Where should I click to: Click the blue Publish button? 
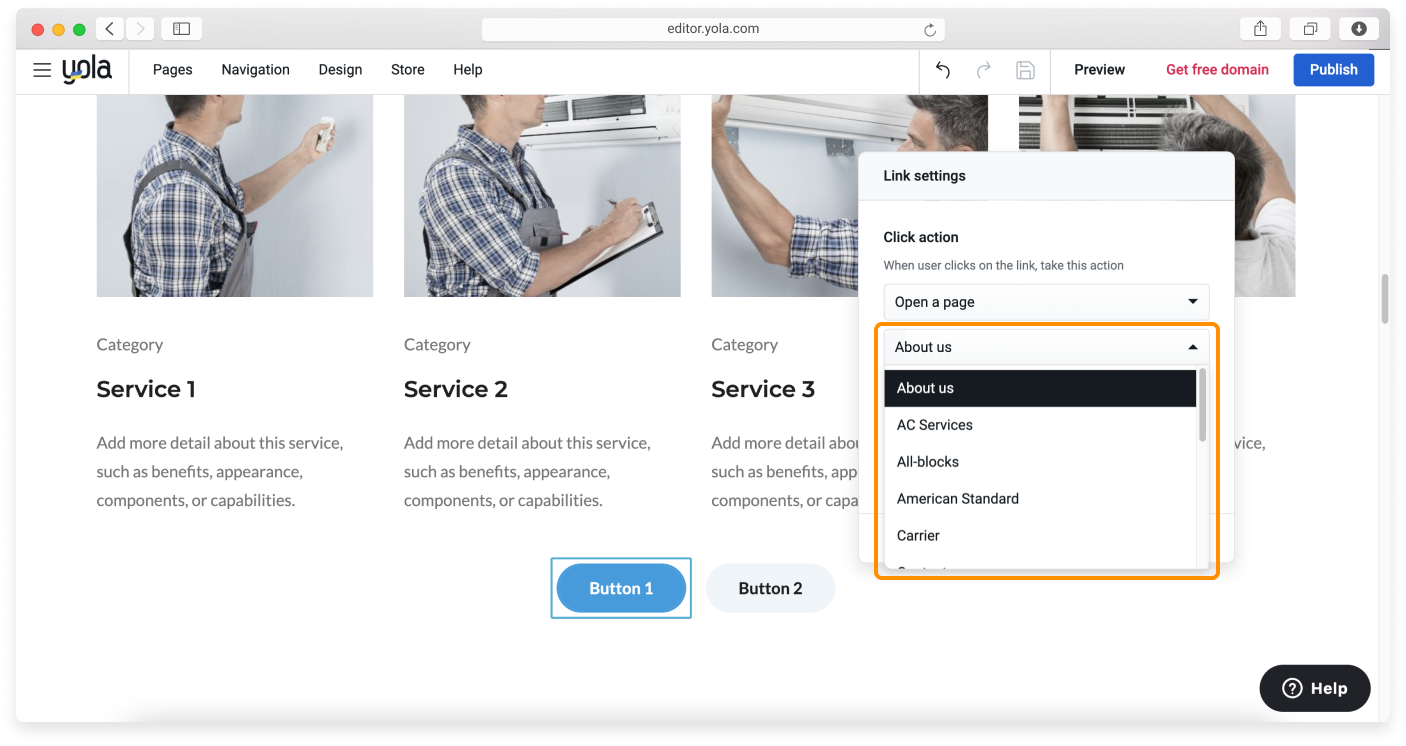pyautogui.click(x=1333, y=70)
